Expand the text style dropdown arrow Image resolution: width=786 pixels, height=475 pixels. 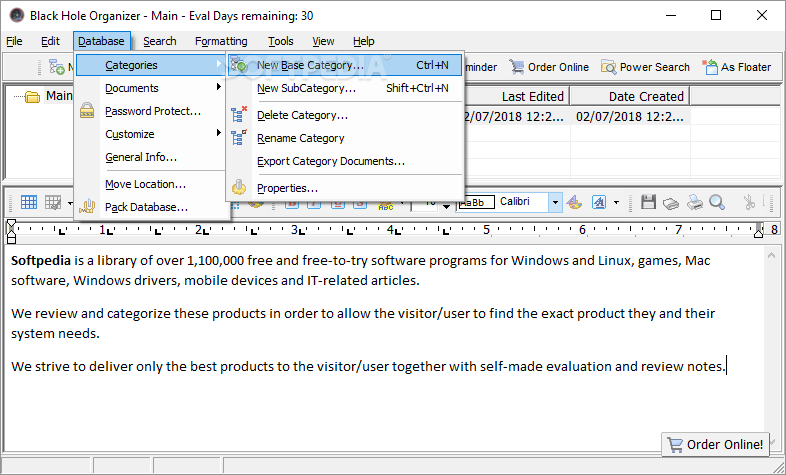(x=617, y=202)
